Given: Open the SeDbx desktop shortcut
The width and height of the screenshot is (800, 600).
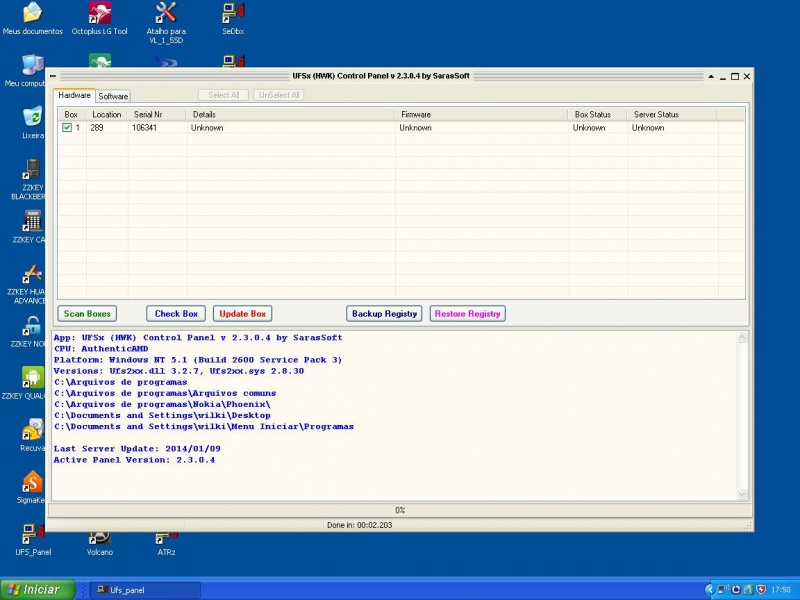Looking at the screenshot, I should [x=233, y=18].
